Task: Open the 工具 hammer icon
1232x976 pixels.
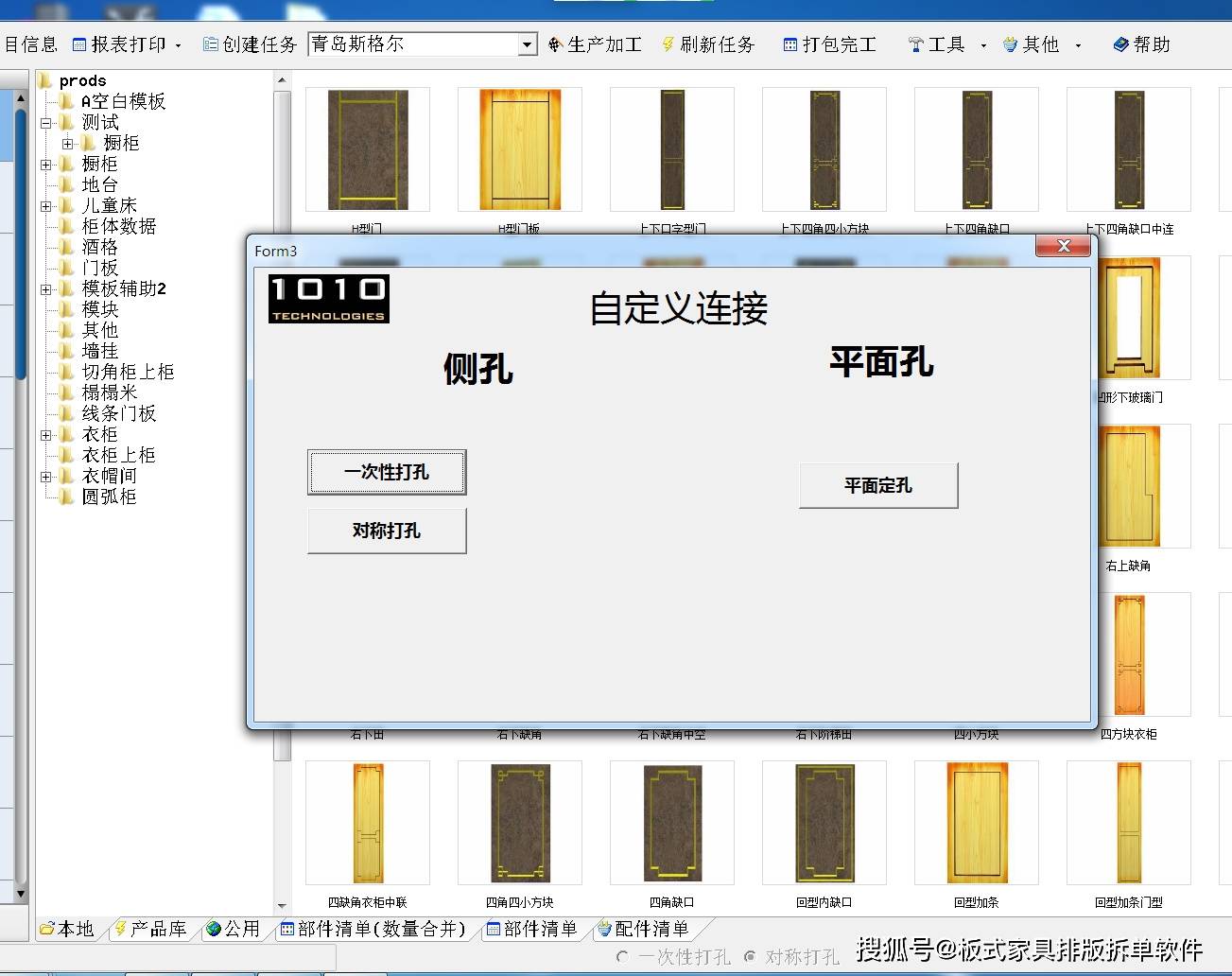Action: tap(915, 44)
